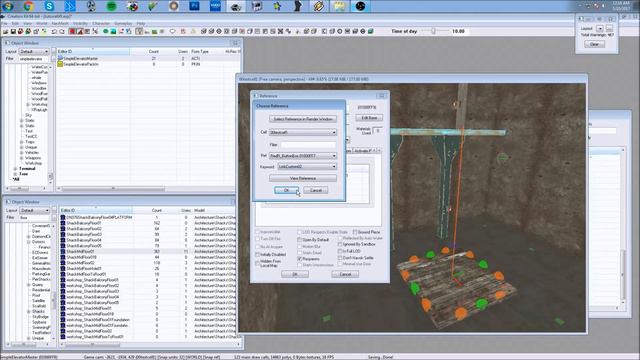This screenshot has width=640, height=360.
Task: Click Cancel at bottom of Reference dialog
Action: coord(345,274)
